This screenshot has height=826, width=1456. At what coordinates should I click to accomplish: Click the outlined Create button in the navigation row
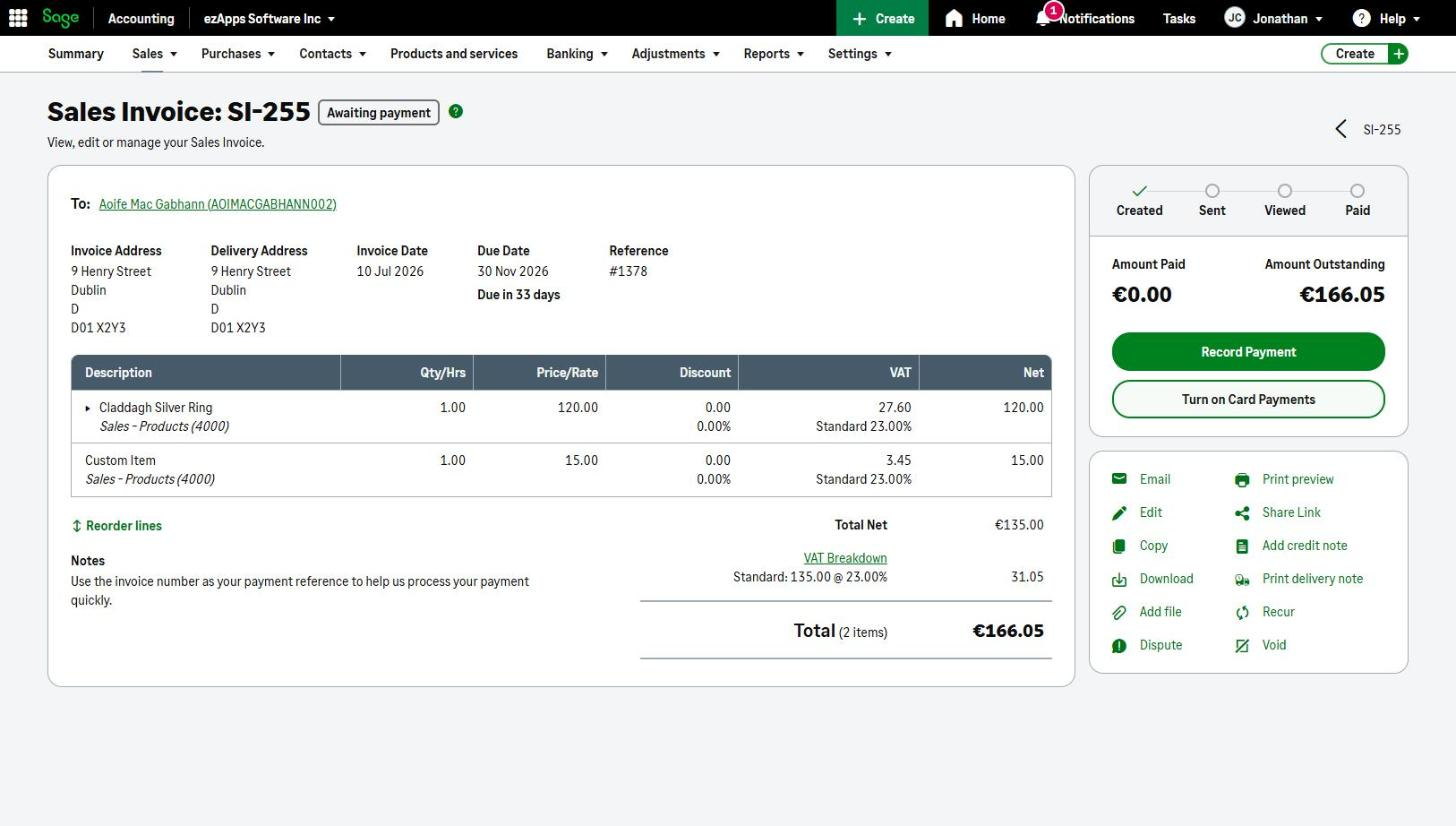point(1364,54)
